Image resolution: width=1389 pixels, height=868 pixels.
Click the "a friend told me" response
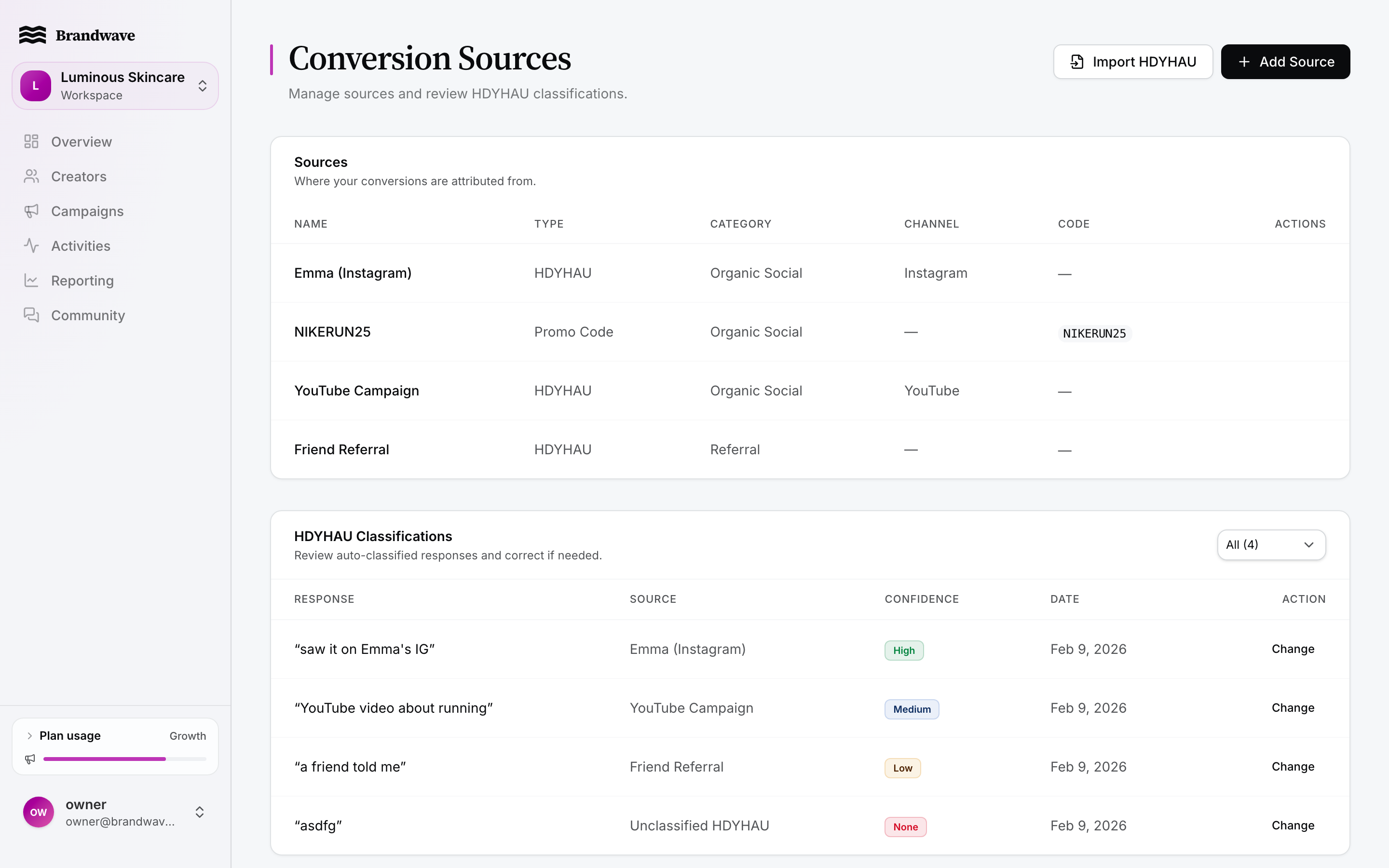click(350, 767)
